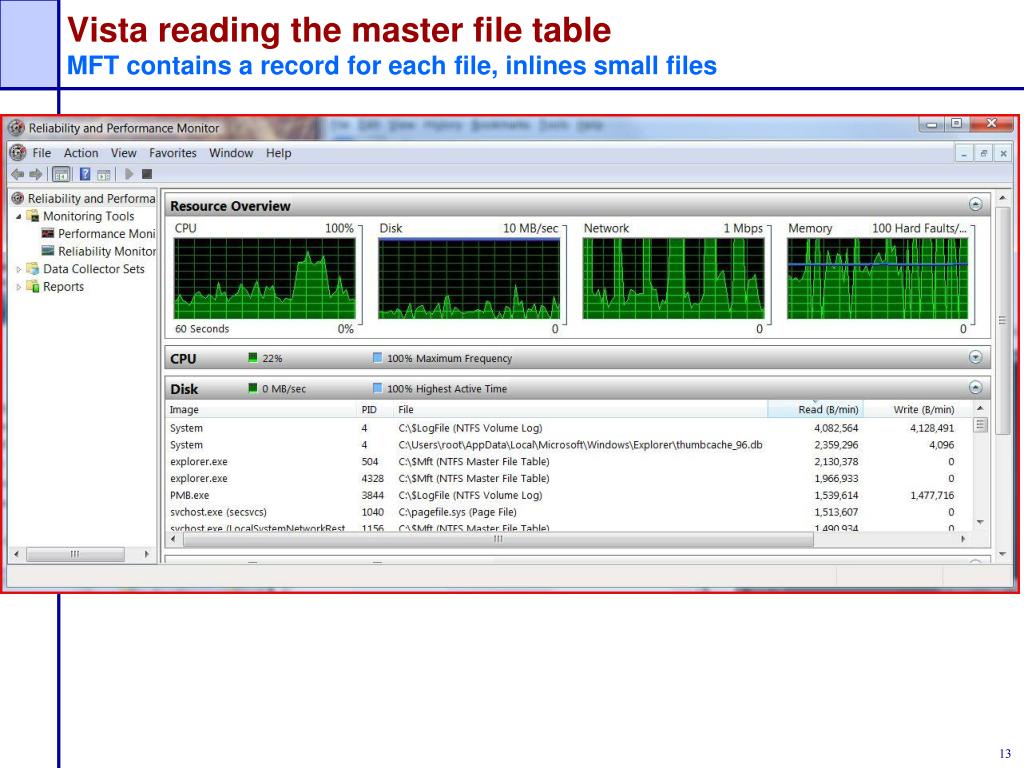The image size is (1024, 768).
Task: Select the PMB.exe process row
Action: click(569, 495)
